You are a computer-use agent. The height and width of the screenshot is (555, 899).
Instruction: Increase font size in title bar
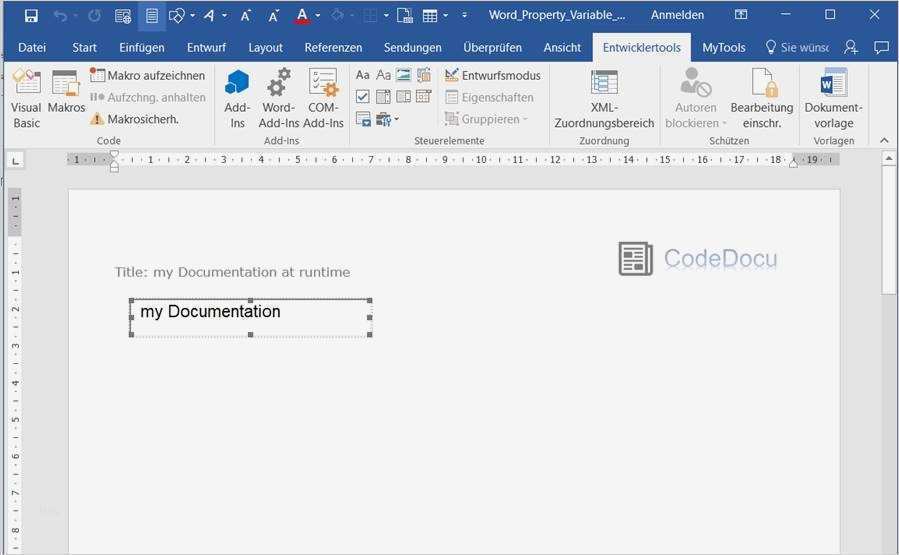click(x=245, y=15)
